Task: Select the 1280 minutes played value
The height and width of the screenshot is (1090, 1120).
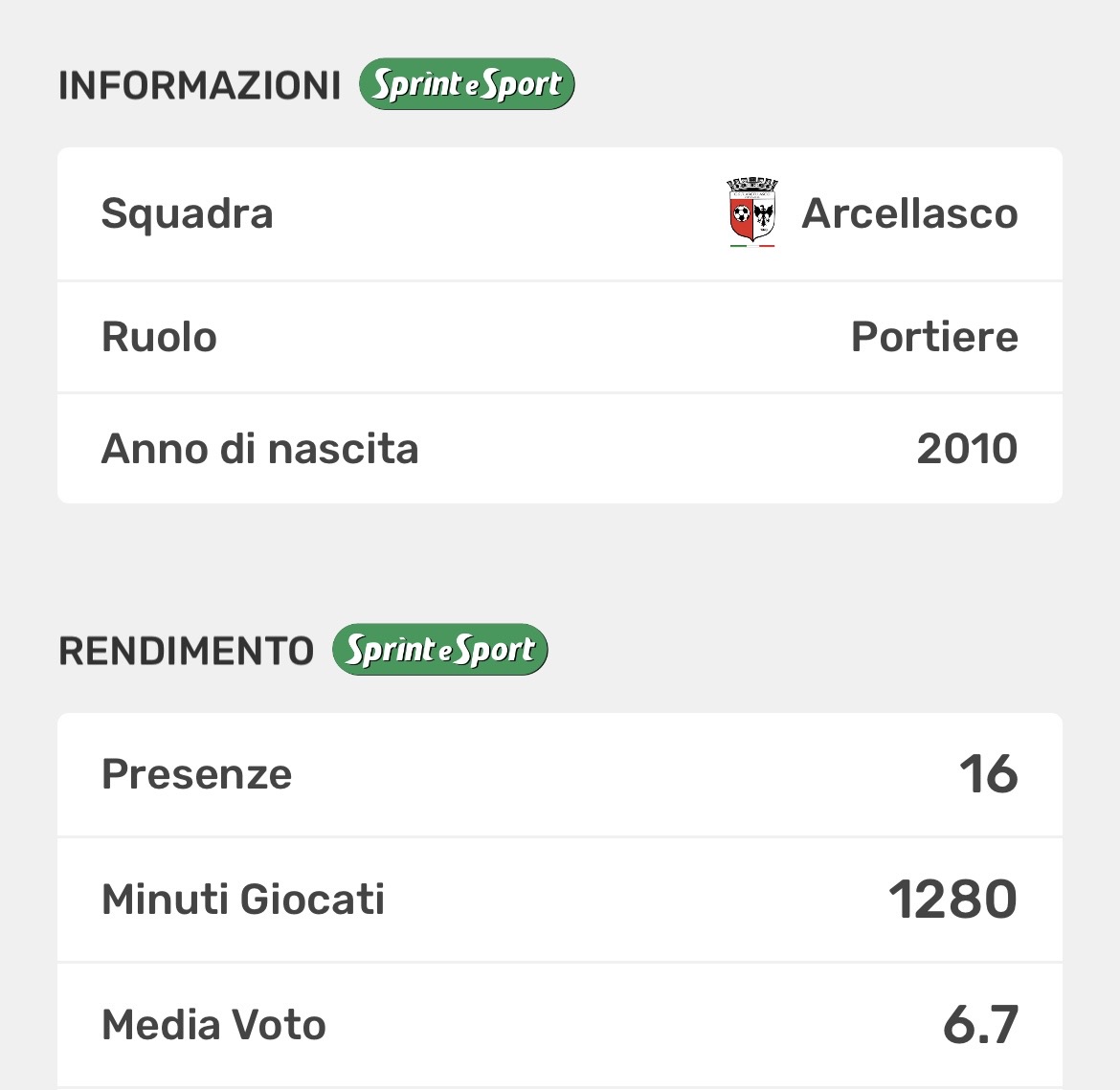Action: (953, 900)
